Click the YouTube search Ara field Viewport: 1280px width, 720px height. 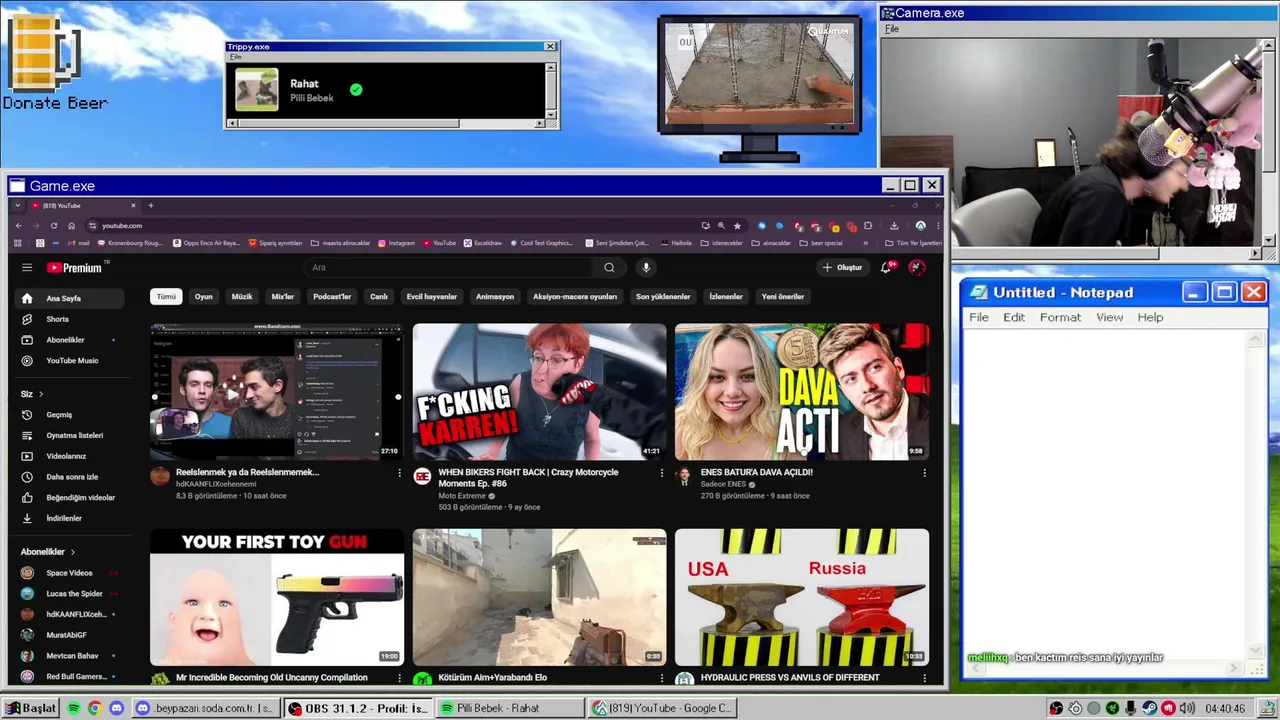pyautogui.click(x=449, y=267)
